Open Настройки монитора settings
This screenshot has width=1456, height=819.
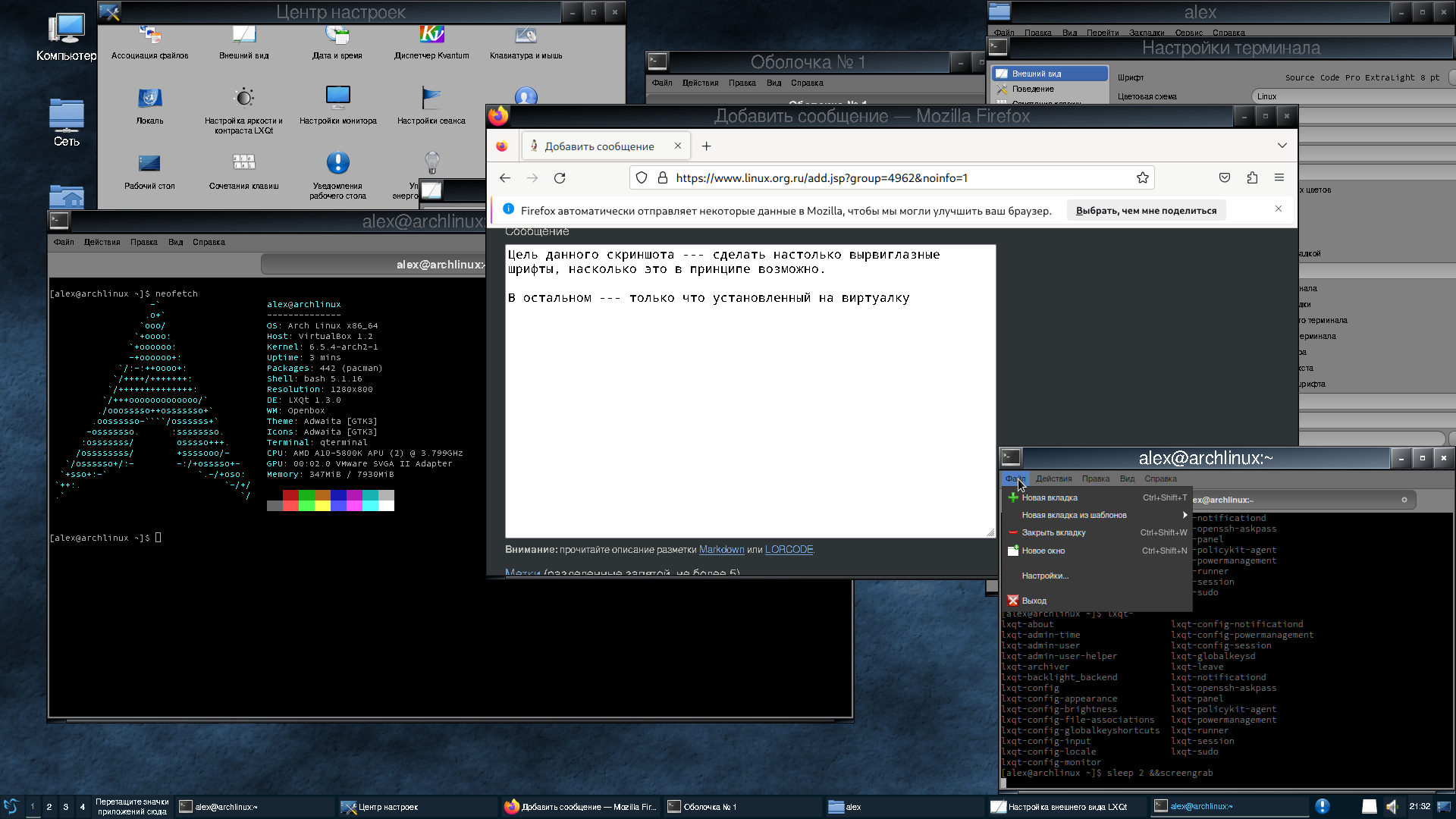click(337, 106)
